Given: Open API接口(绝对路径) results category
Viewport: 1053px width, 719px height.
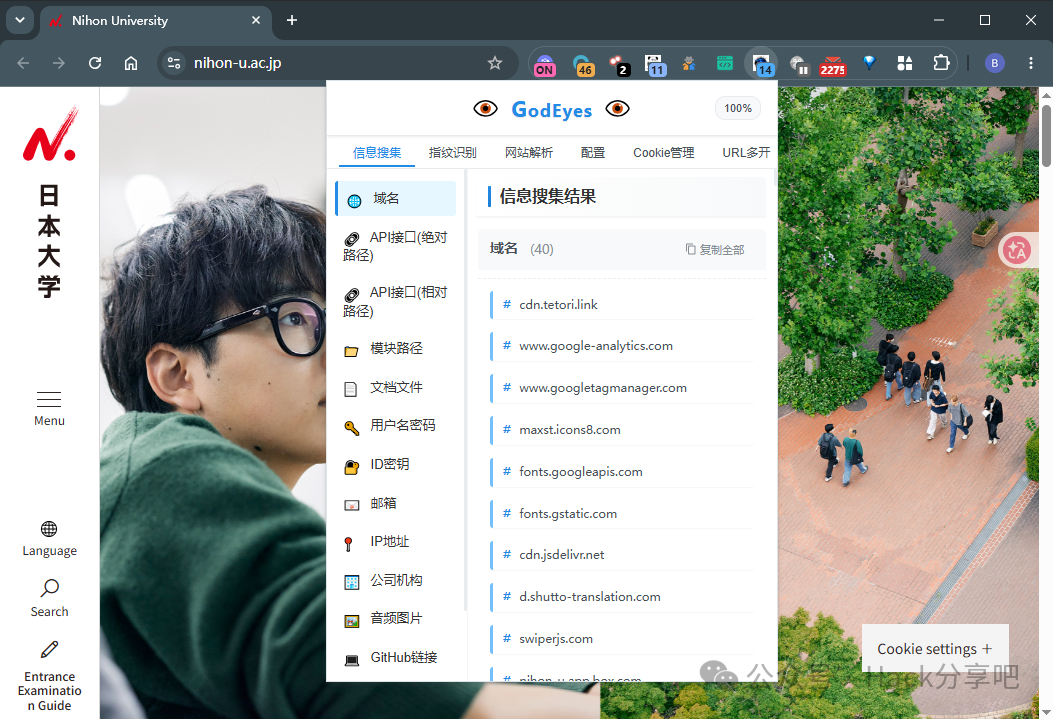Looking at the screenshot, I should [396, 246].
